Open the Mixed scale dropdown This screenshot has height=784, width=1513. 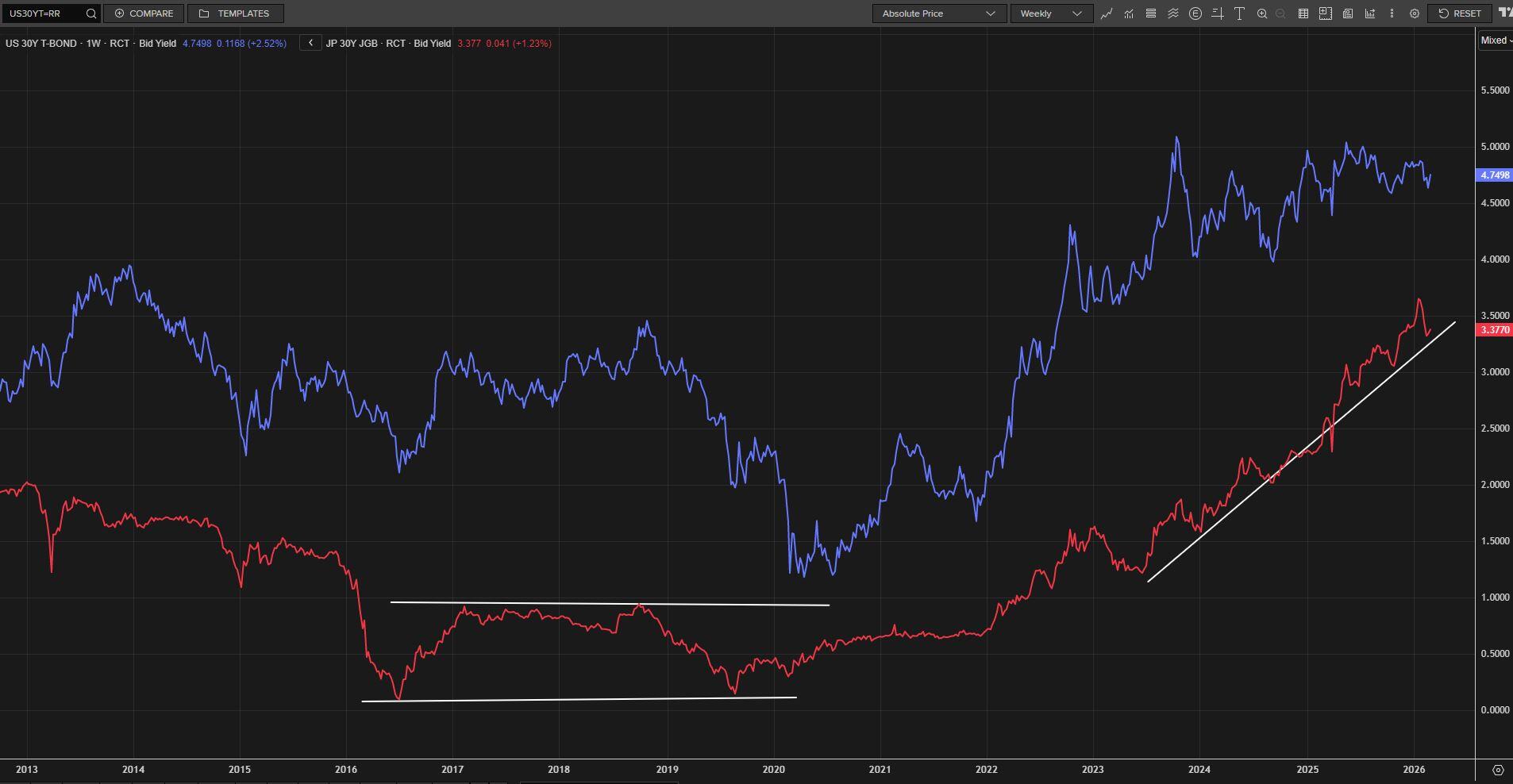pos(1496,40)
